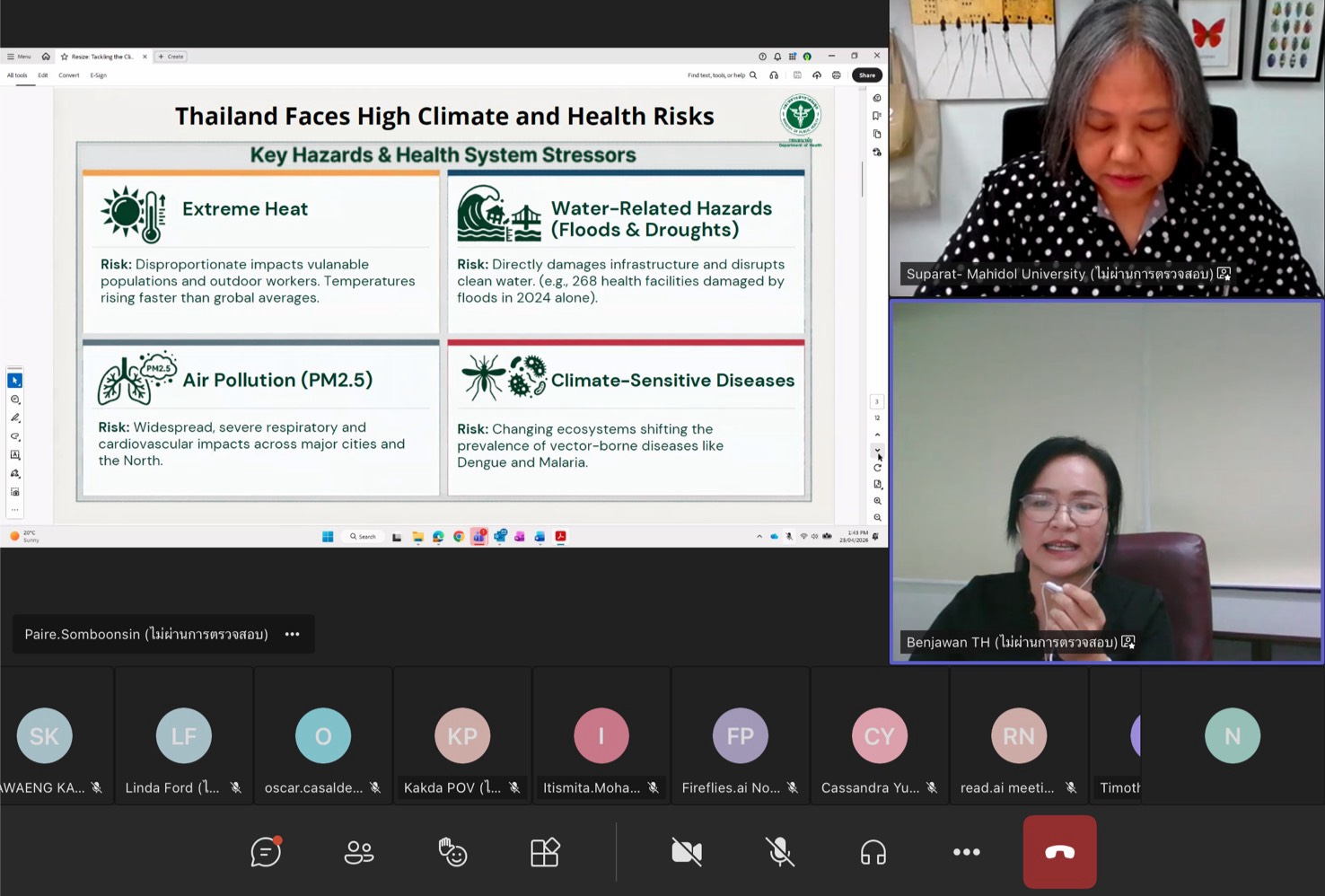Viewport: 1325px width, 896px height.
Task: Click the Acrobat home icon in shared window
Action: (x=46, y=57)
